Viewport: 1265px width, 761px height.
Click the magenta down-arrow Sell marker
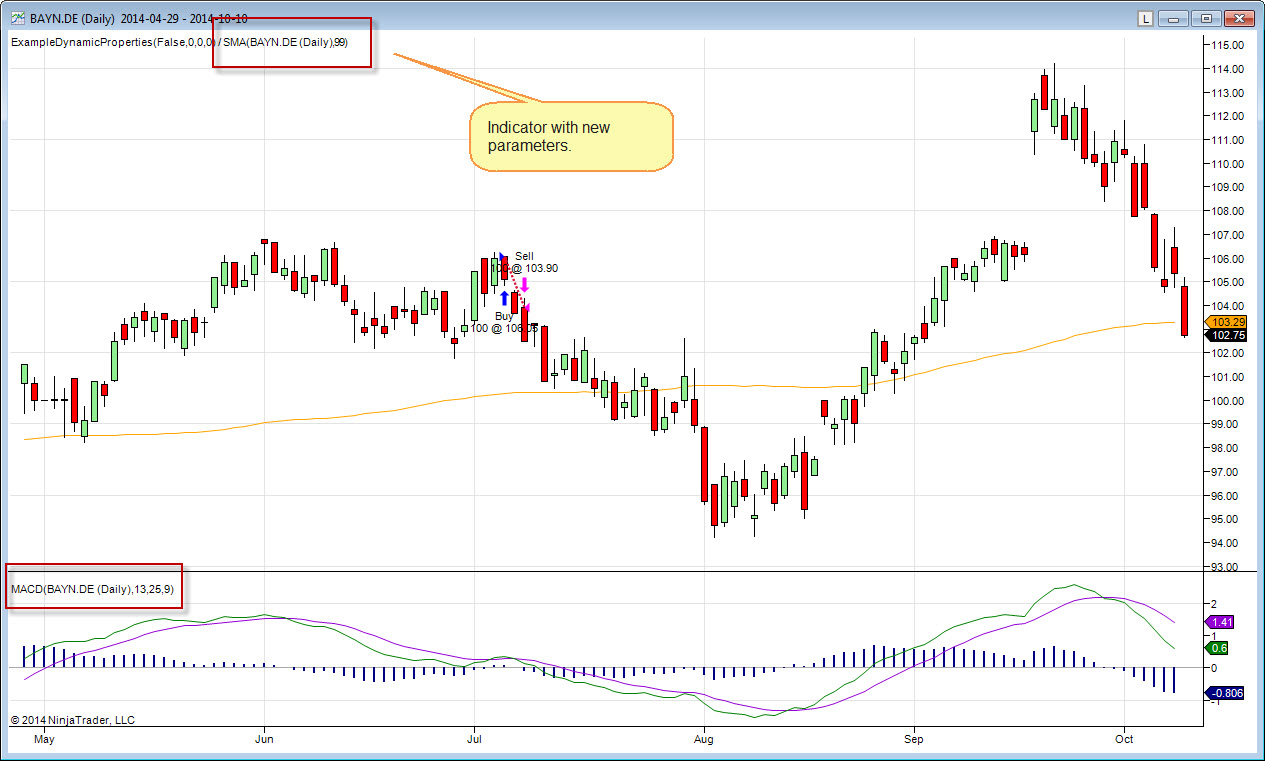(524, 285)
